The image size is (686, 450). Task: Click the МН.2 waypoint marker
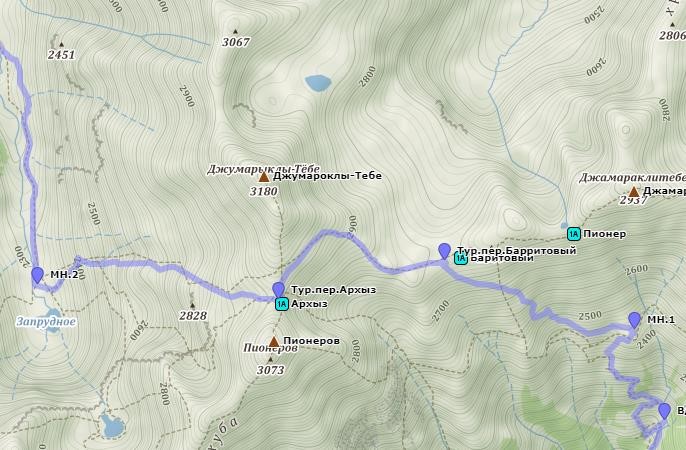pos(38,276)
